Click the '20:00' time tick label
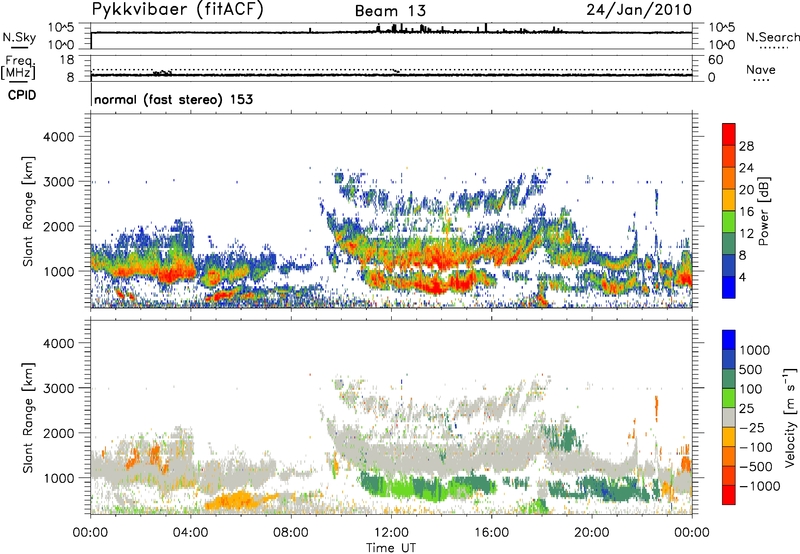This screenshot has width=800, height=554. click(x=592, y=533)
